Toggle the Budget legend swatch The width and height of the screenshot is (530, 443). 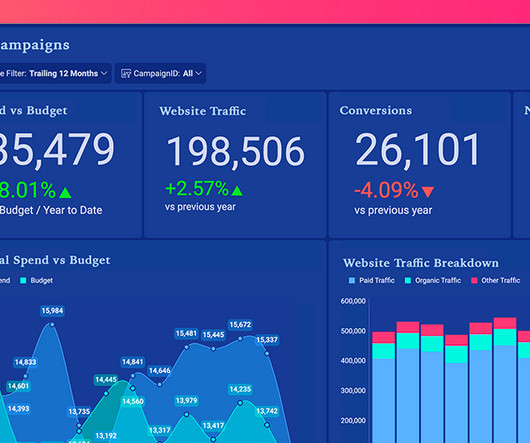pyautogui.click(x=23, y=280)
